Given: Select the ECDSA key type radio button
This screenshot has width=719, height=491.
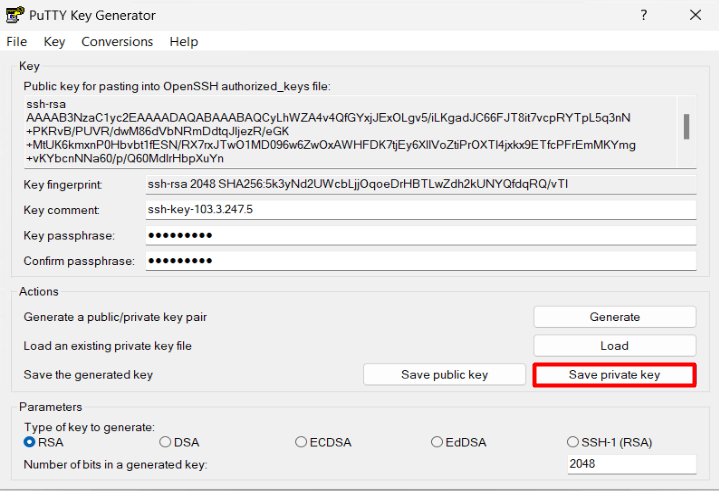Looking at the screenshot, I should pos(301,442).
